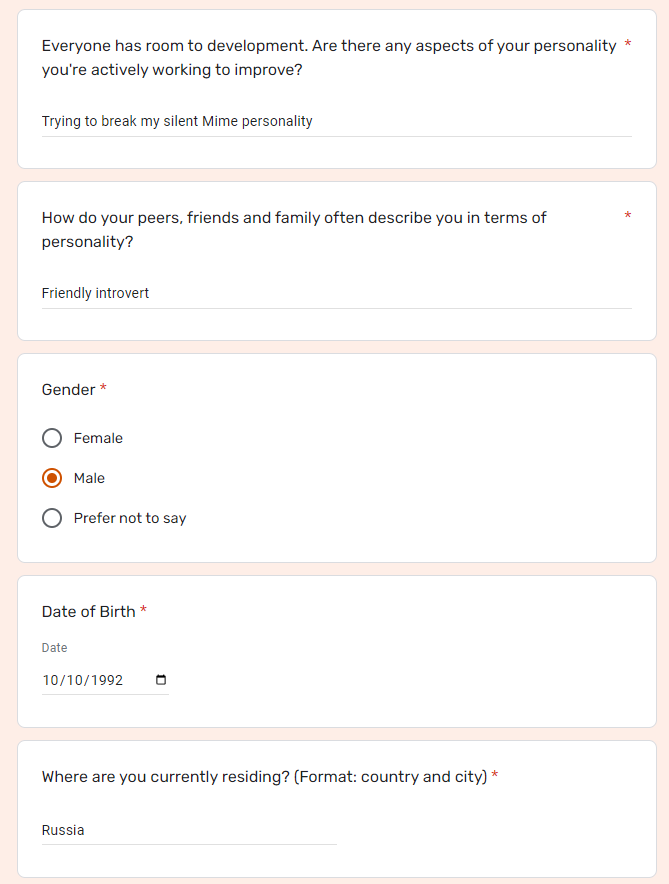Click the 'Male' option label text

tap(89, 478)
